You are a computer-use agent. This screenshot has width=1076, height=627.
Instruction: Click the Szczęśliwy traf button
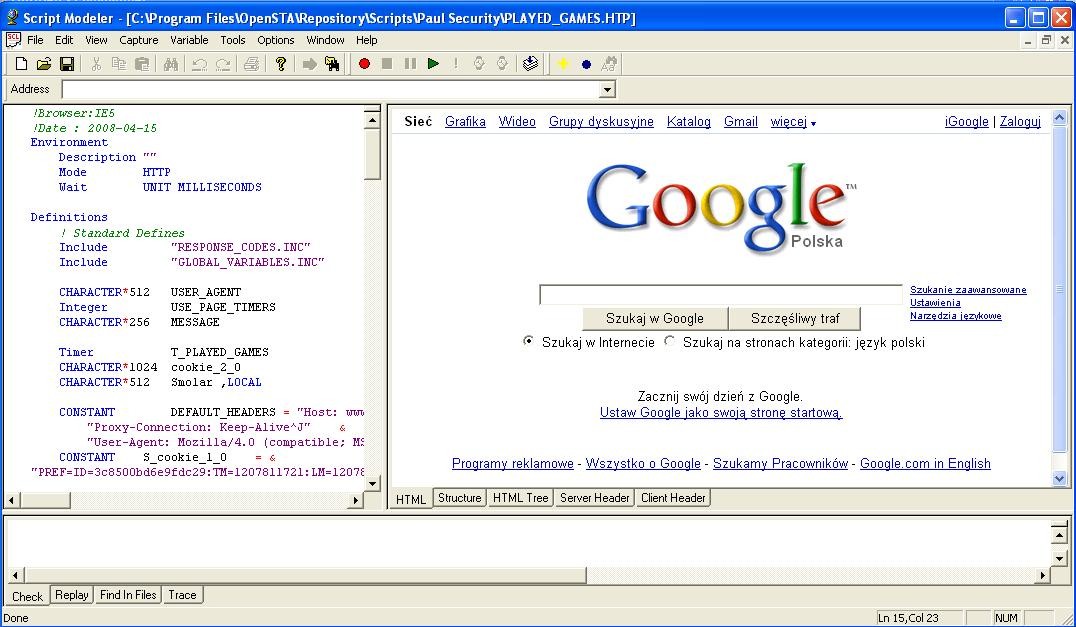pos(795,318)
